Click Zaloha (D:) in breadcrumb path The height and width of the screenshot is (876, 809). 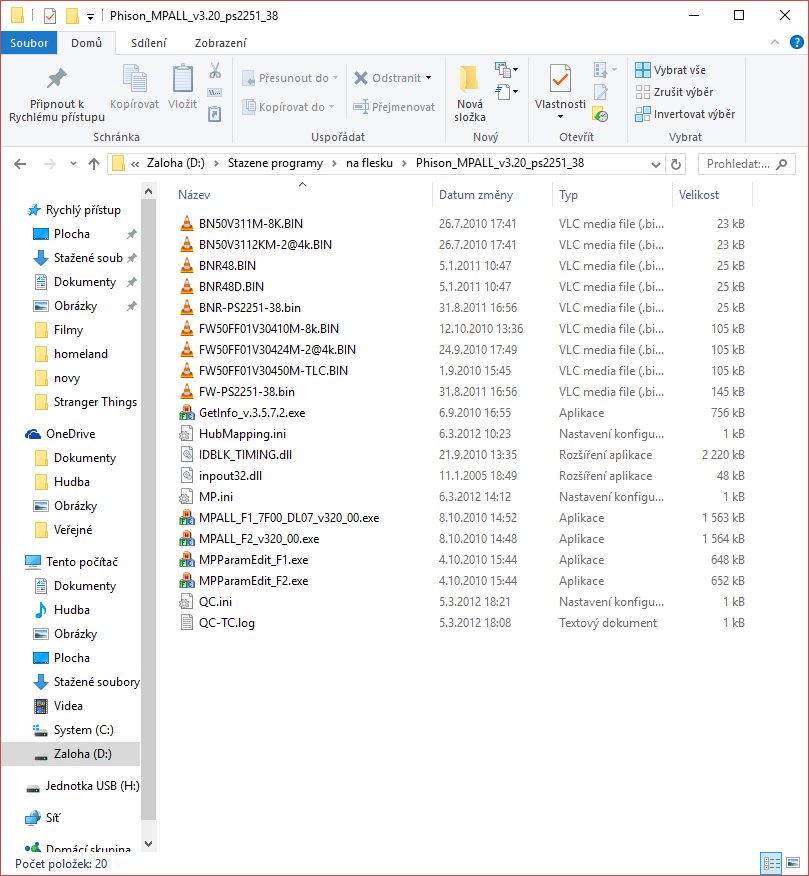[x=175, y=163]
